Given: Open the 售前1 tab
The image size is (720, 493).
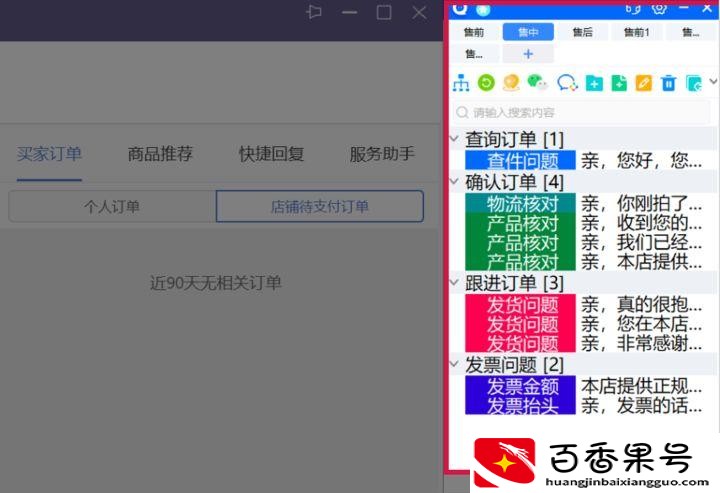Looking at the screenshot, I should [636, 32].
